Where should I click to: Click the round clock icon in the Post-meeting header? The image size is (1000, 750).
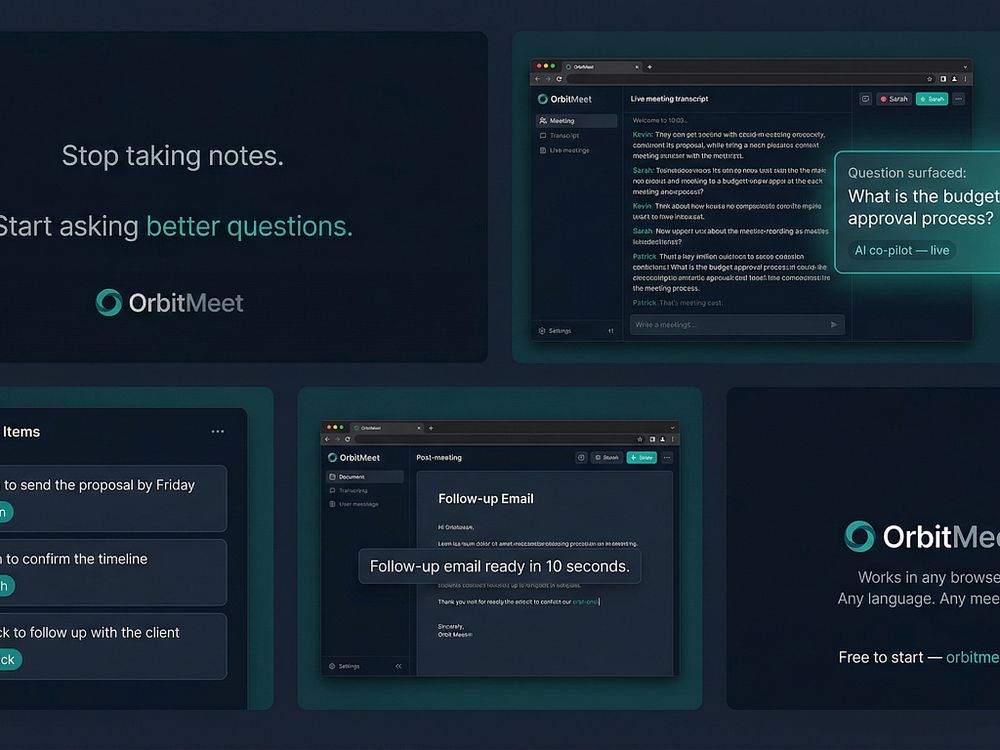coord(581,457)
